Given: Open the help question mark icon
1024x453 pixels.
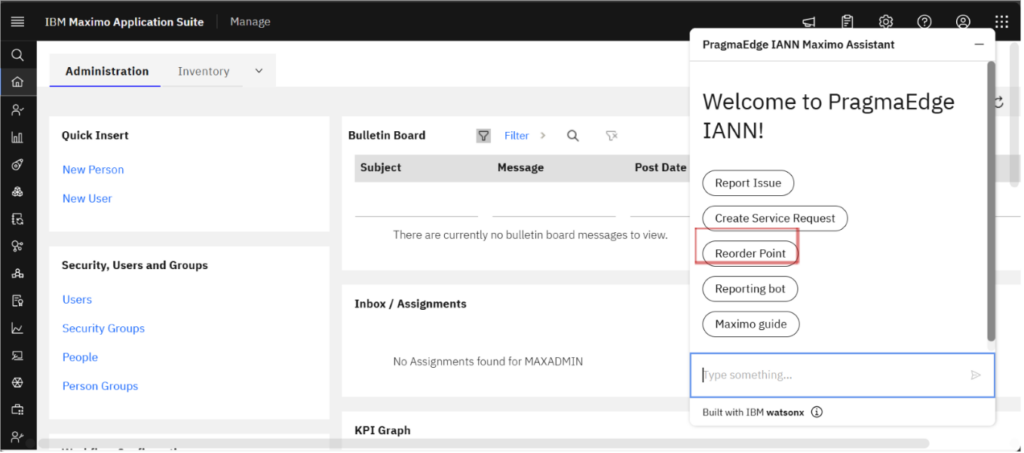Looking at the screenshot, I should pyautogui.click(x=924, y=22).
